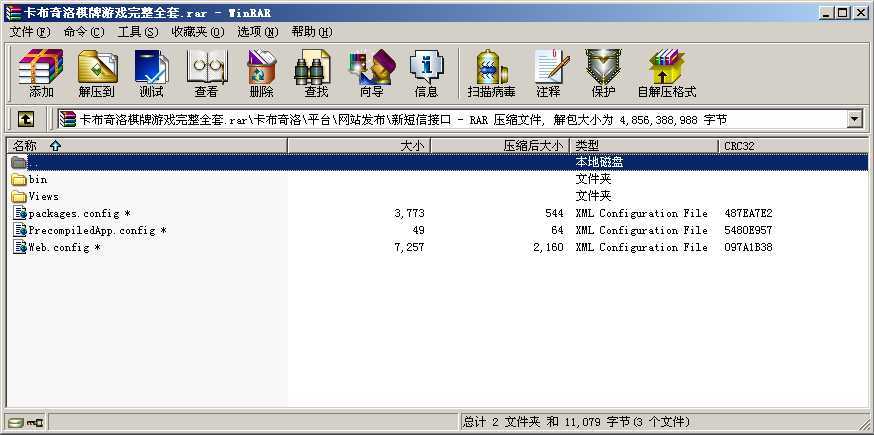Click the Delete (删除) toolbar icon
This screenshot has width=874, height=435.
tap(261, 72)
